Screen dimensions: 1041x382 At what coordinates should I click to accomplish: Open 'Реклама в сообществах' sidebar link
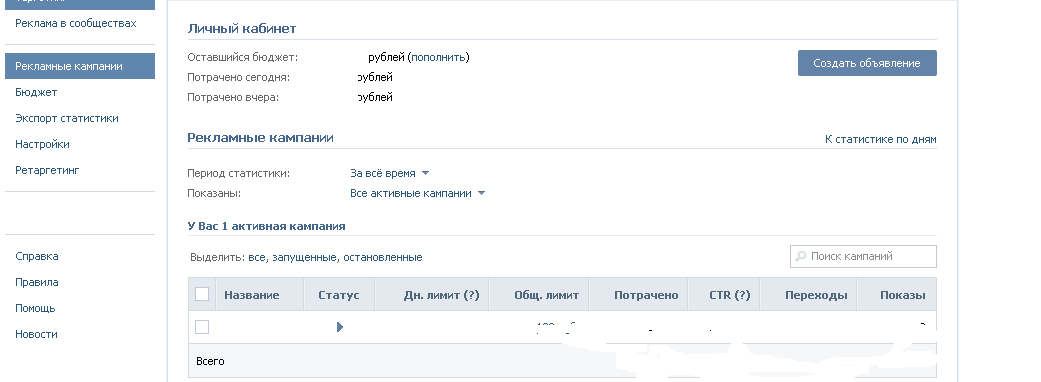point(76,23)
